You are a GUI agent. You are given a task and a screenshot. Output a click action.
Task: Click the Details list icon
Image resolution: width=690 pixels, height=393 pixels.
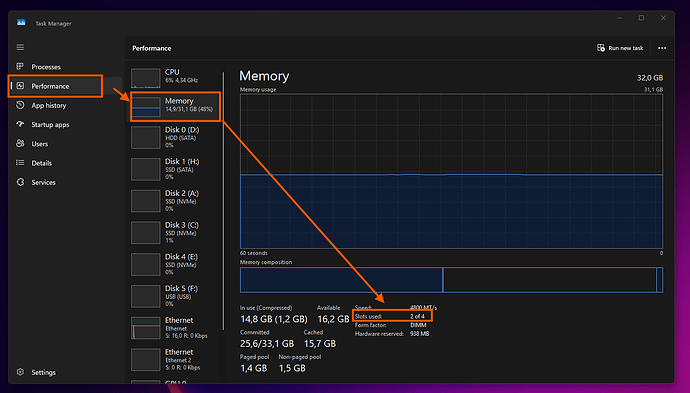[x=20, y=163]
